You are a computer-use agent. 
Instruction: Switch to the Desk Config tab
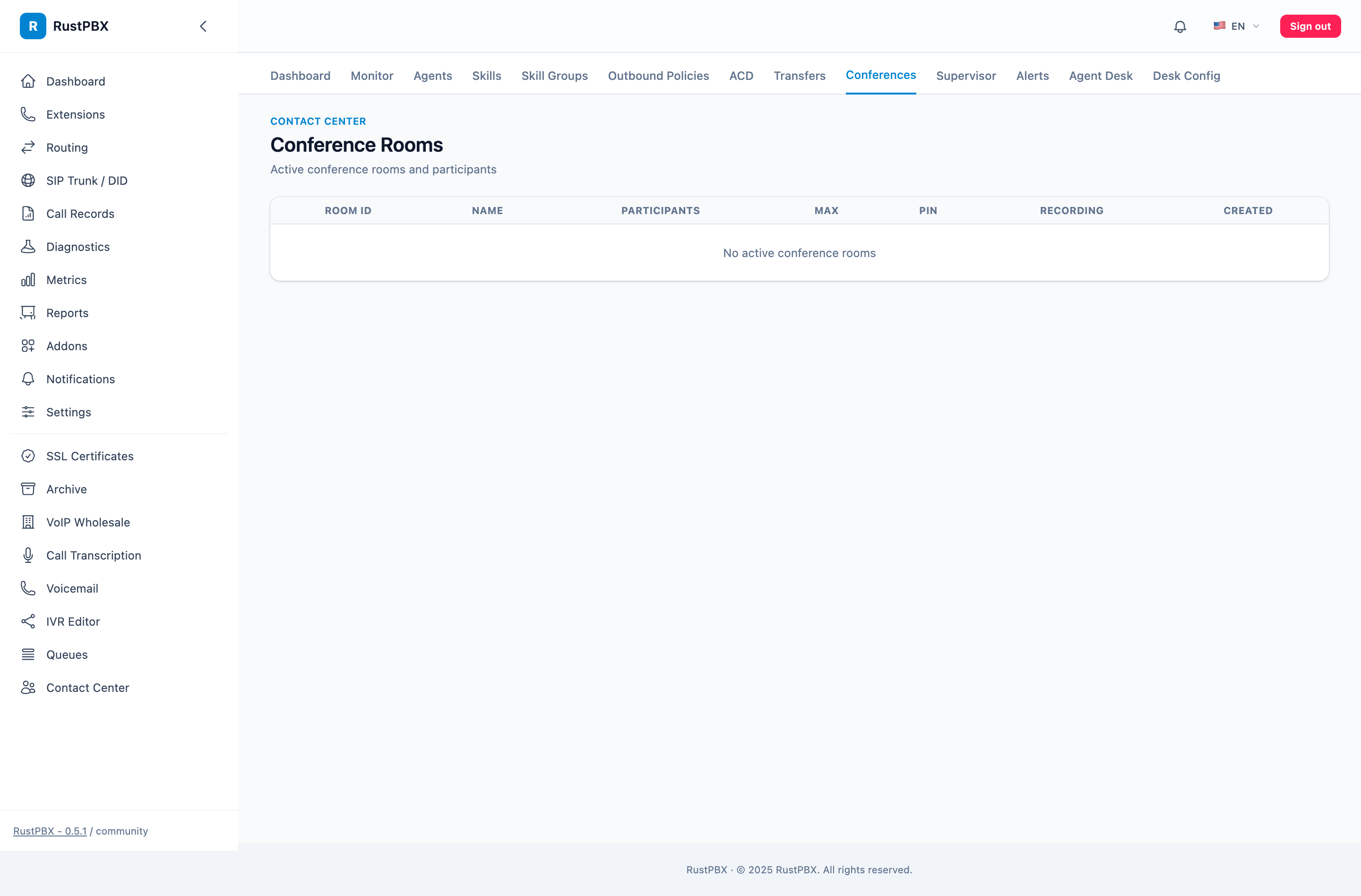1186,76
